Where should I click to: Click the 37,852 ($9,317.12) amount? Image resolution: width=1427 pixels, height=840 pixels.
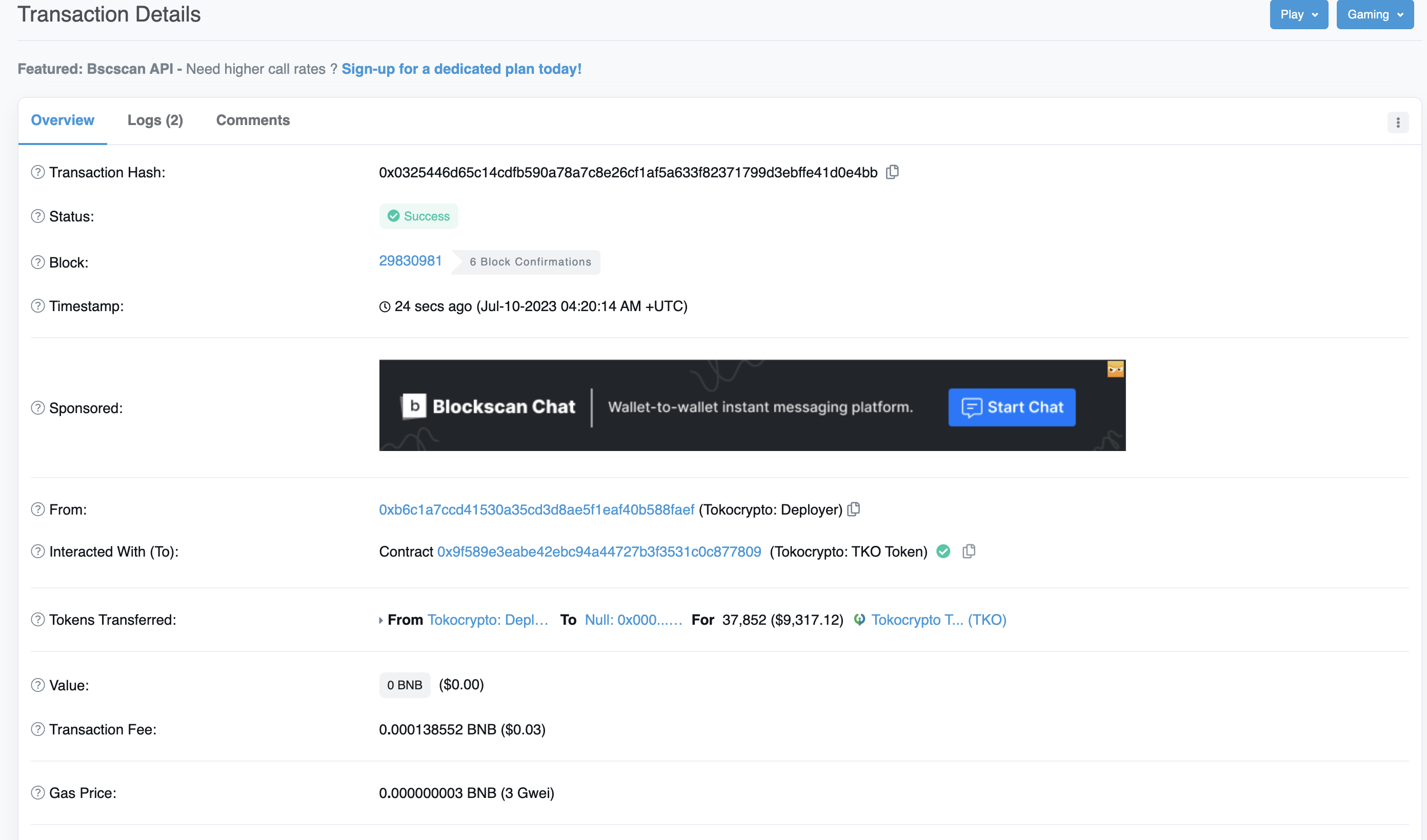(782, 620)
